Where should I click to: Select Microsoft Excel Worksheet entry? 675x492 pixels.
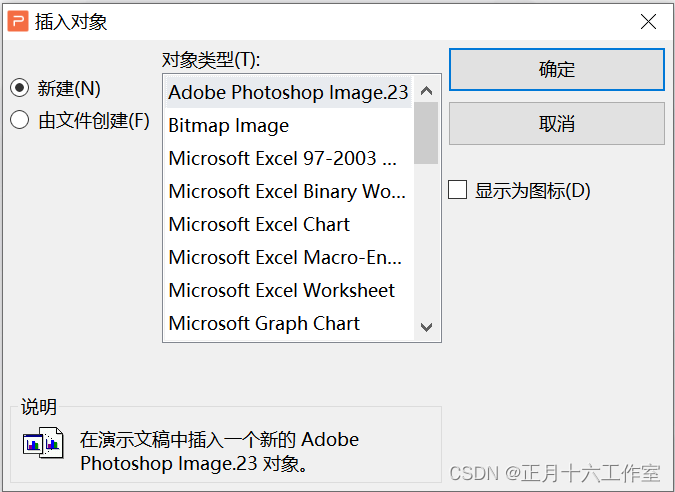click(x=288, y=290)
